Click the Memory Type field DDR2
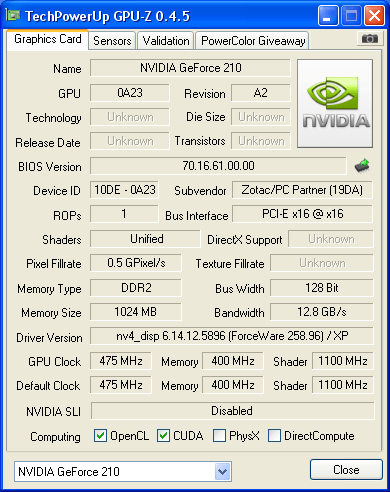Image resolution: width=390 pixels, height=492 pixels. click(136, 288)
